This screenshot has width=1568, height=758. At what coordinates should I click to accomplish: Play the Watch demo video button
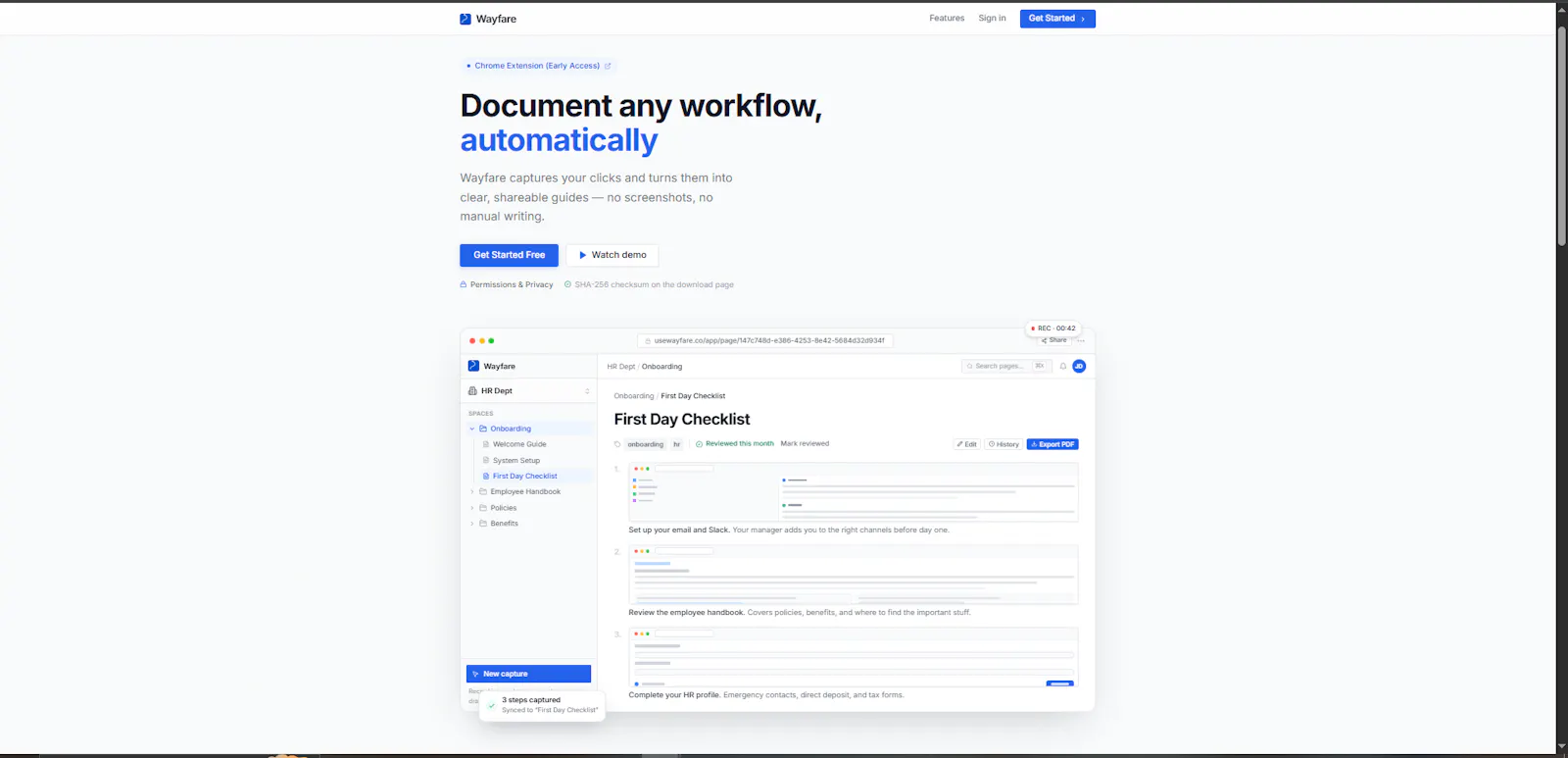612,255
